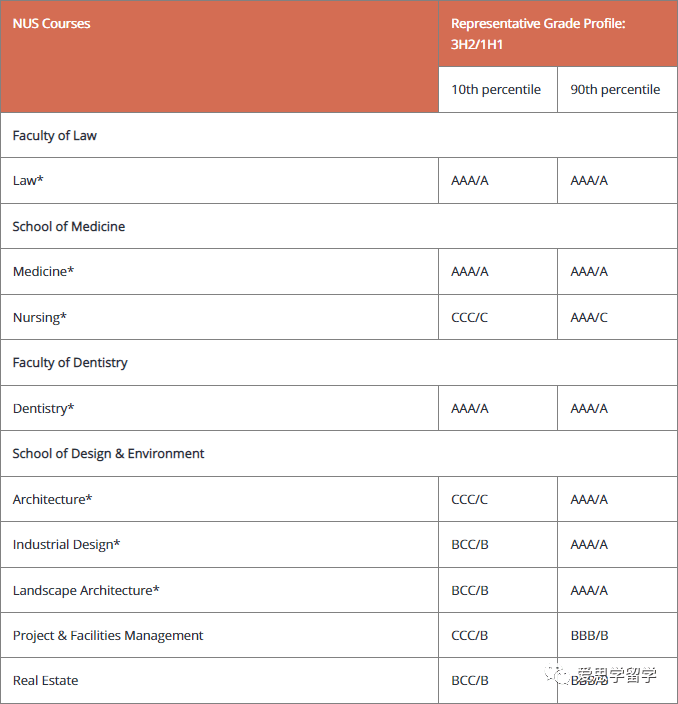Screen dimensions: 678x704
Task: Click the "Faculty of Dentistry" section row
Action: click(339, 362)
